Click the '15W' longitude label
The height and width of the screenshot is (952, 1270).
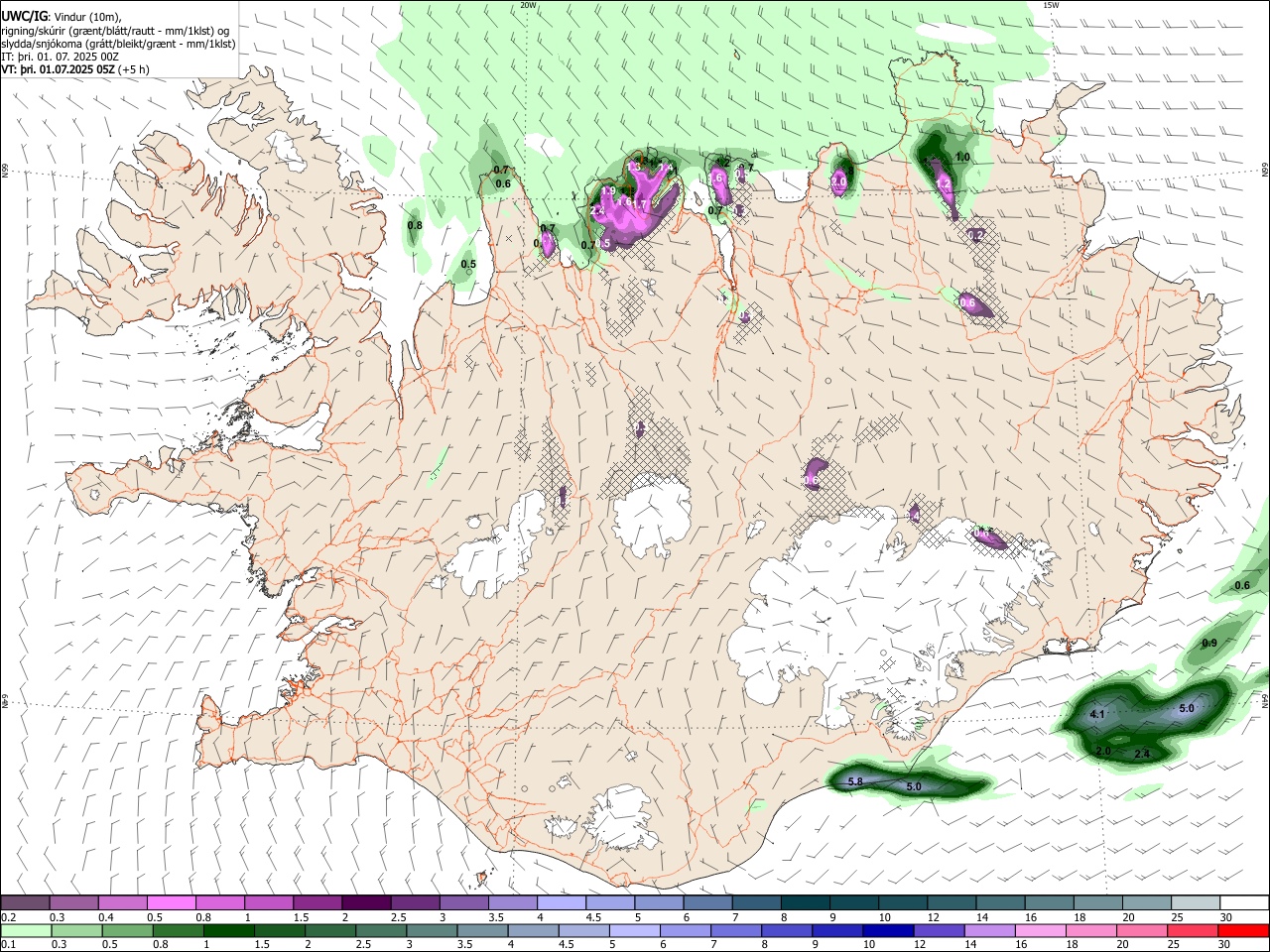(1051, 5)
